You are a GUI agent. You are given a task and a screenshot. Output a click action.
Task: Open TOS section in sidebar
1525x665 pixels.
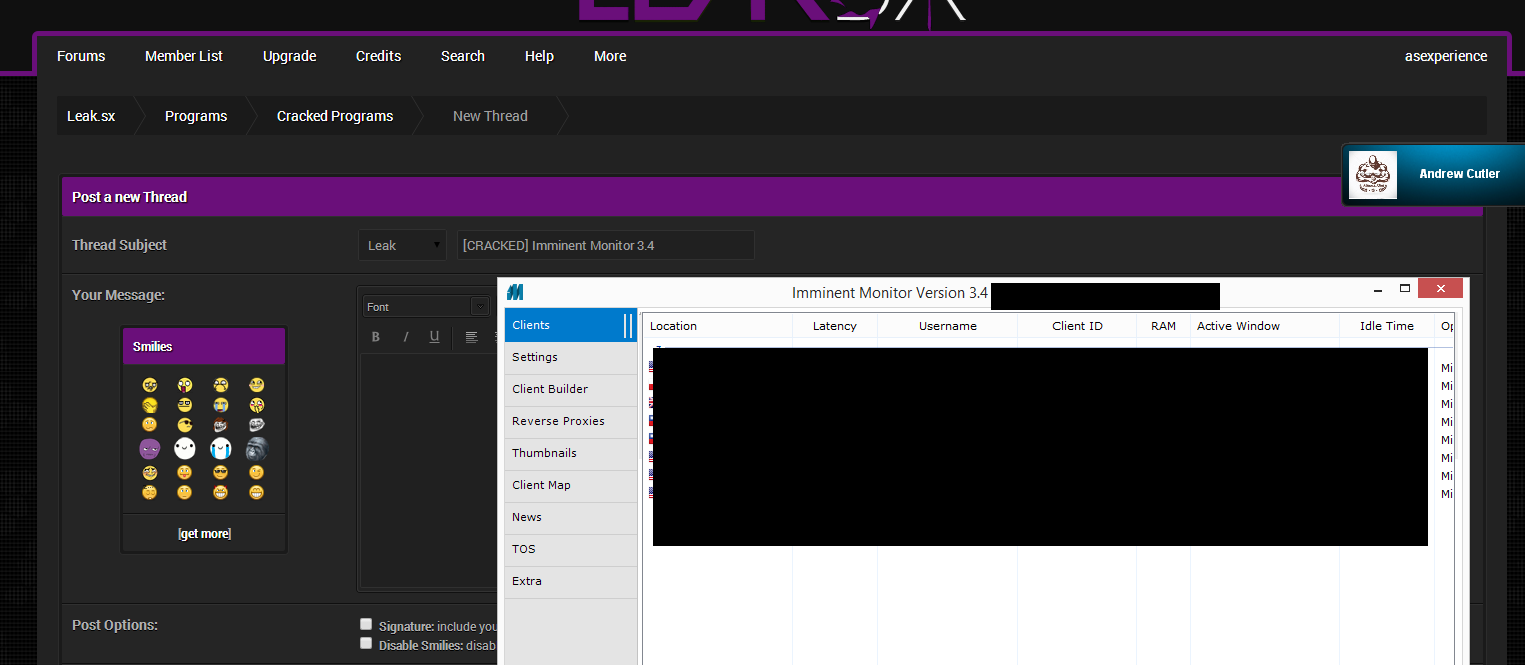[x=570, y=549]
